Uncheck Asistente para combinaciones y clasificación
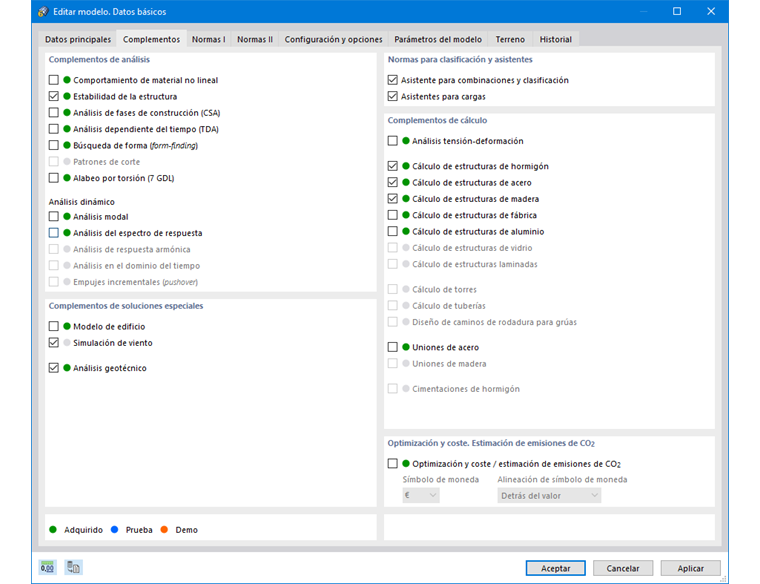The height and width of the screenshot is (584, 760). (x=393, y=80)
